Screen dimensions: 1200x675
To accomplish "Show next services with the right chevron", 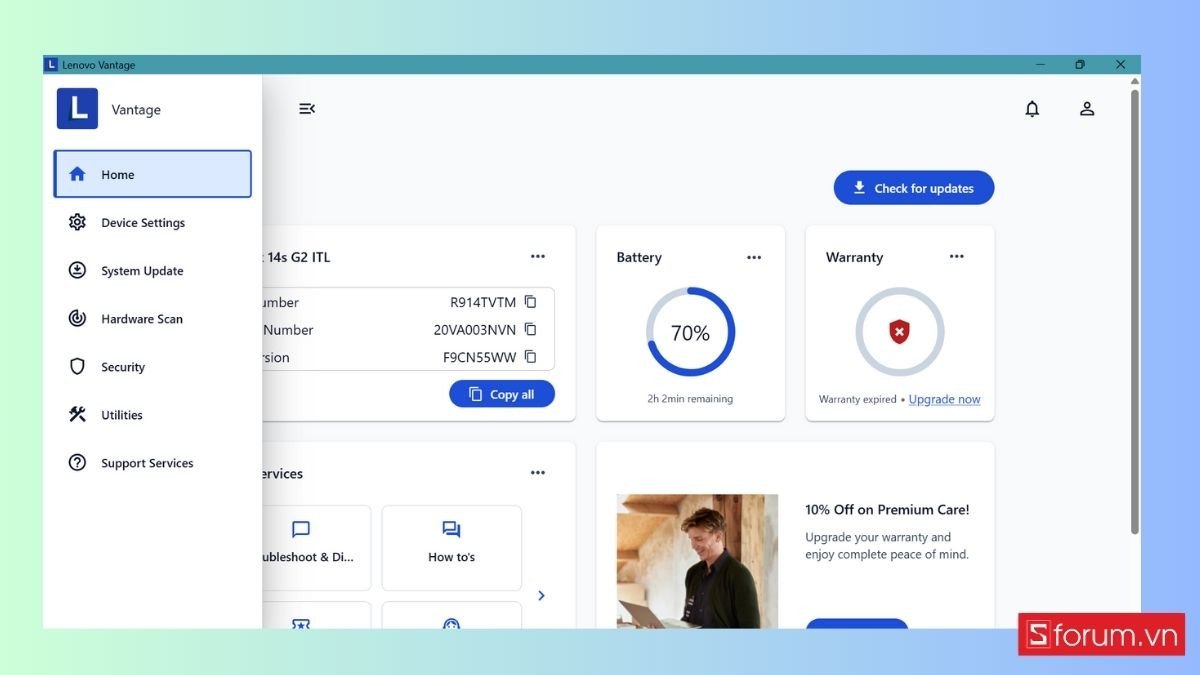I will point(541,595).
